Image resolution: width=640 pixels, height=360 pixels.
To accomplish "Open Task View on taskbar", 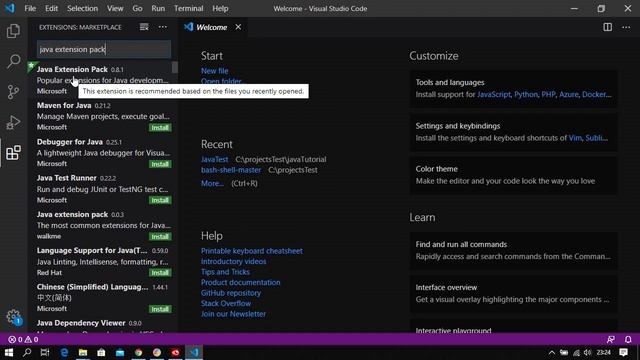I will coord(45,352).
